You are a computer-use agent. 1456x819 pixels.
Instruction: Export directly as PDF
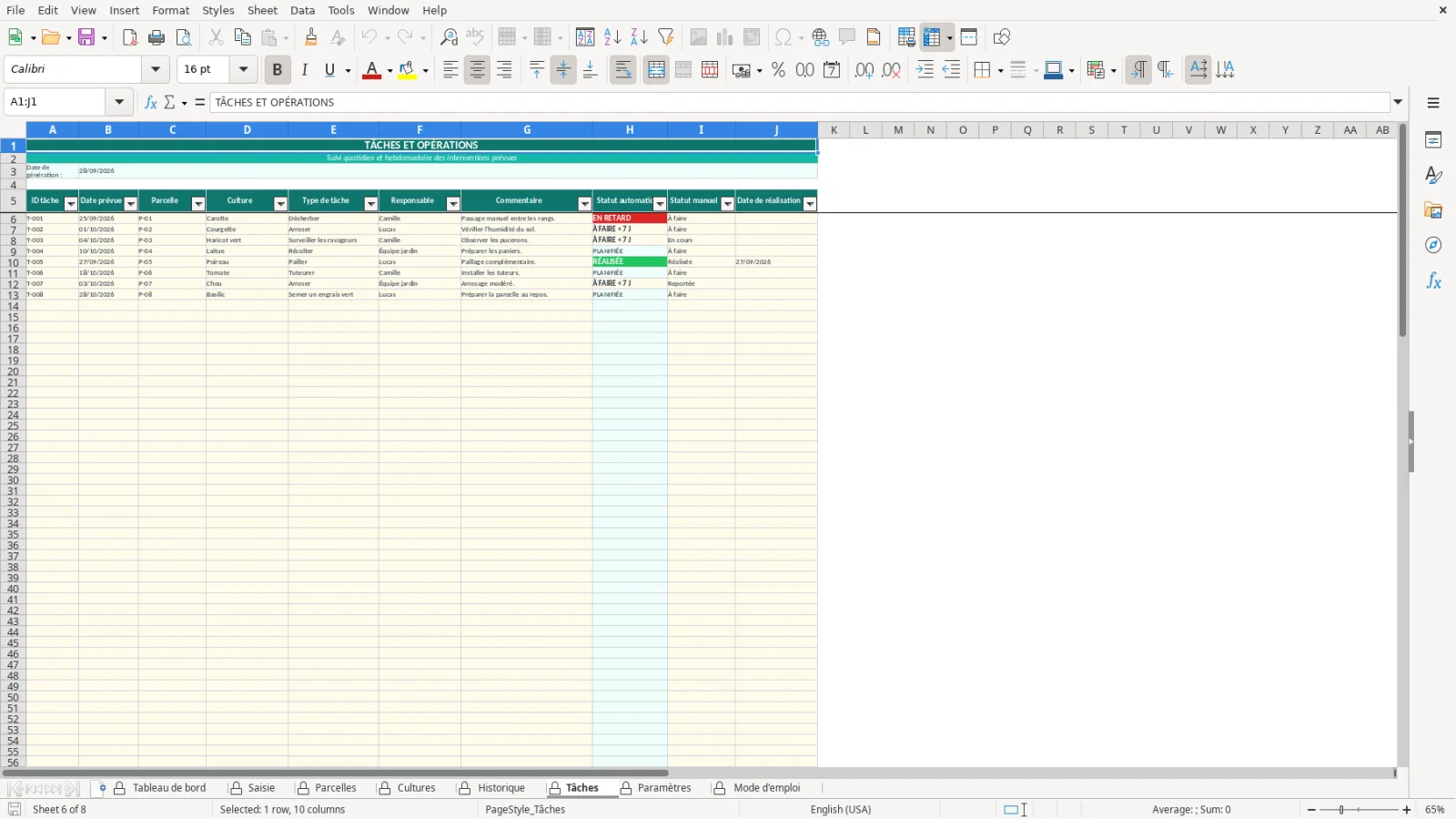tap(129, 37)
